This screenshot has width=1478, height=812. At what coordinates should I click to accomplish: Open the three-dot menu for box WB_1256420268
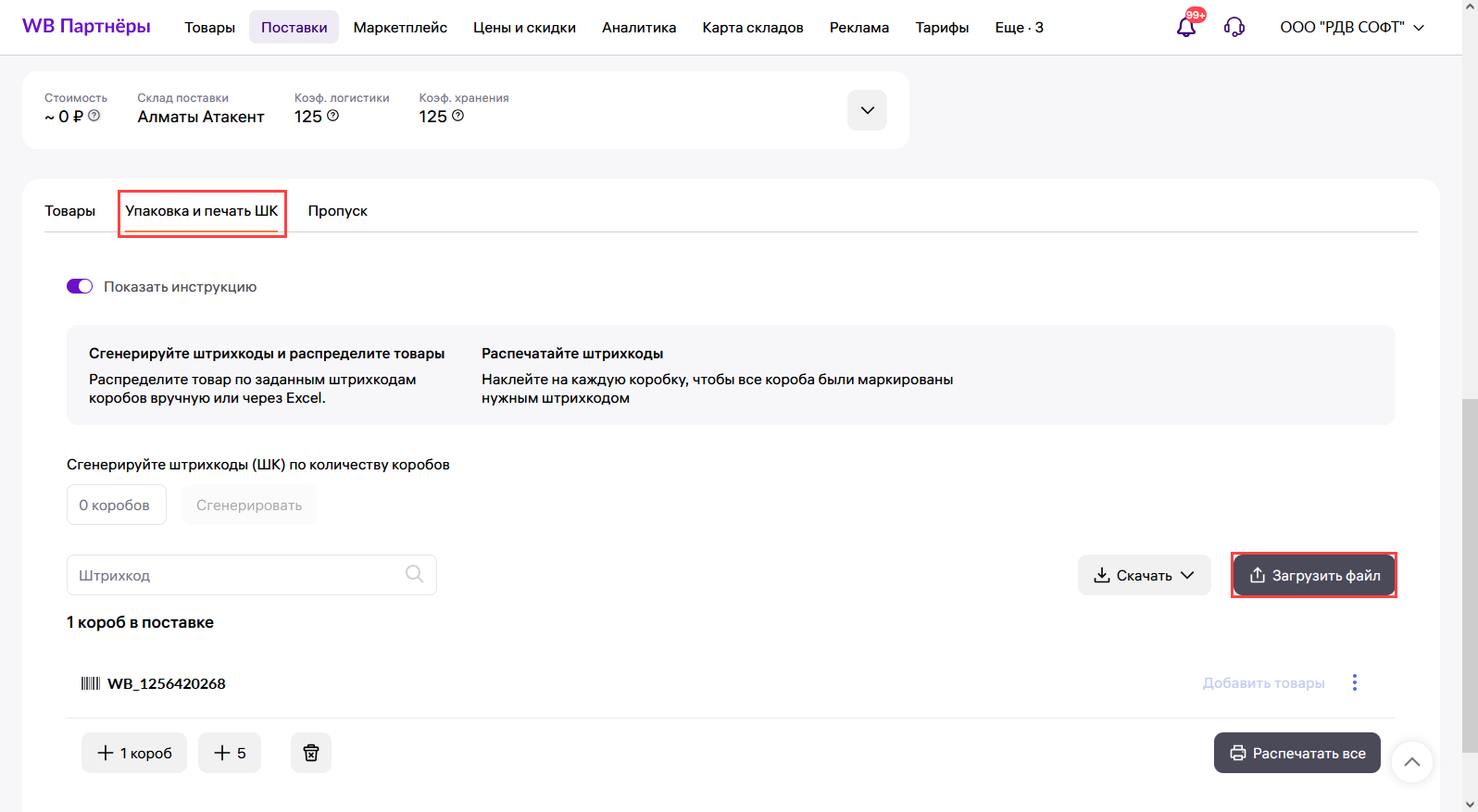pos(1355,682)
